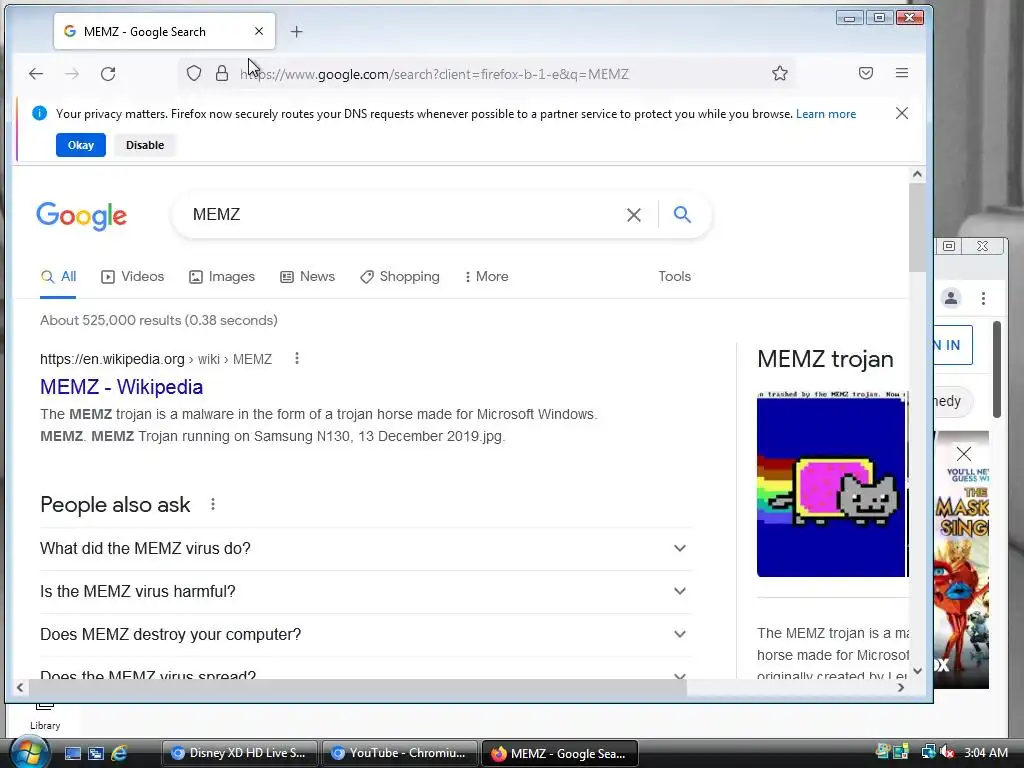Open the tracking protection shield icon
This screenshot has height=768, width=1024.
194,73
